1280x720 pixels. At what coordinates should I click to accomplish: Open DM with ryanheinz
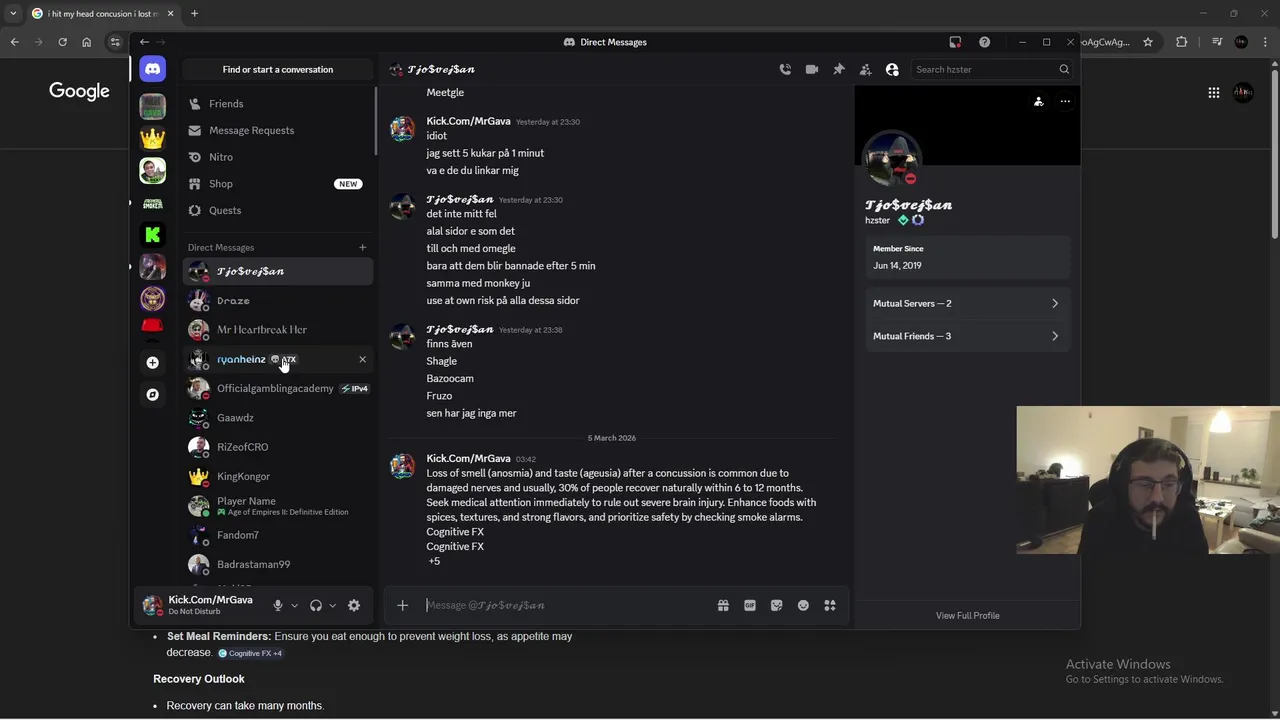pyautogui.click(x=278, y=359)
